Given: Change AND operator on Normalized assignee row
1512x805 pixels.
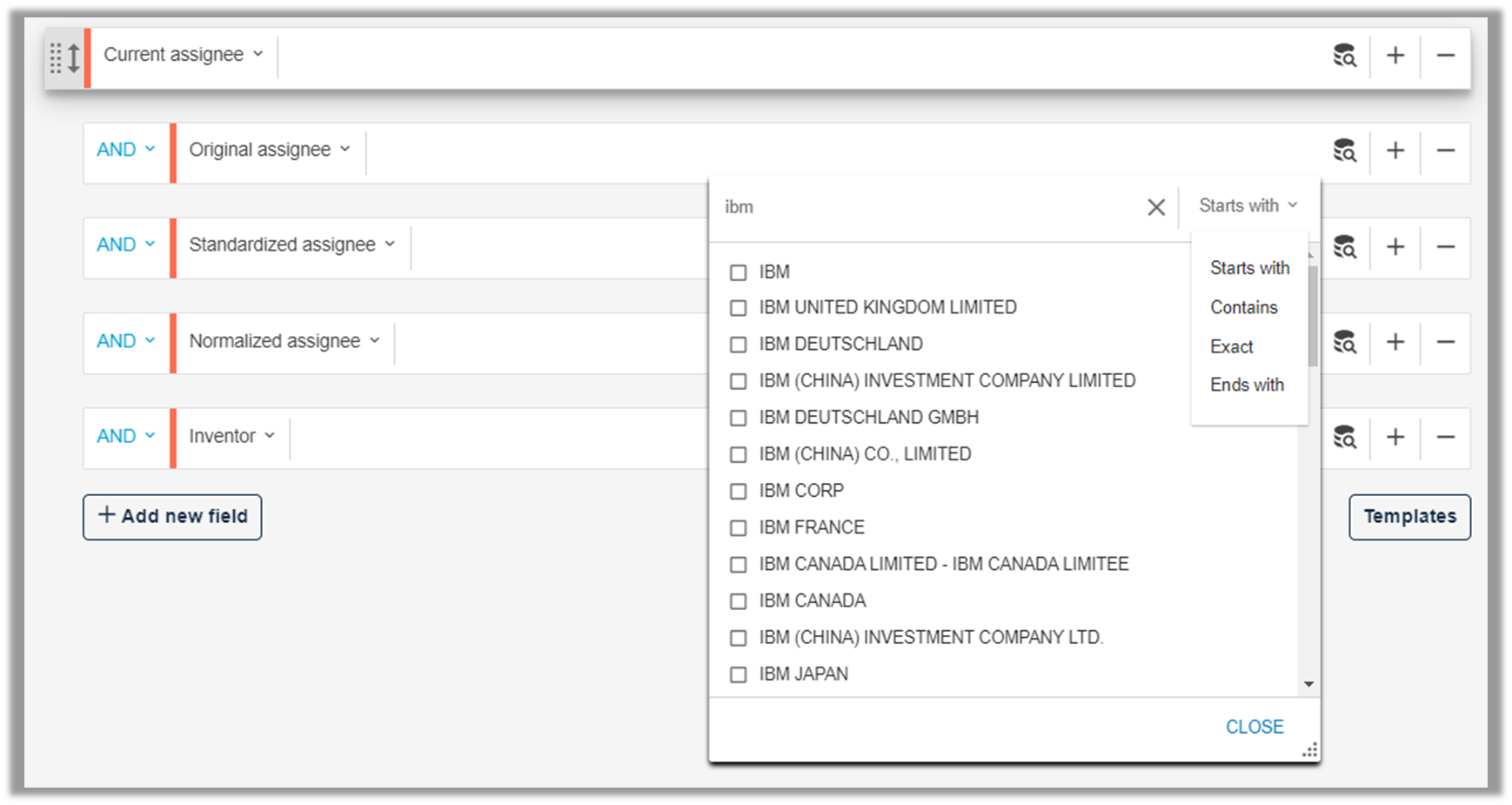Looking at the screenshot, I should click(x=126, y=341).
